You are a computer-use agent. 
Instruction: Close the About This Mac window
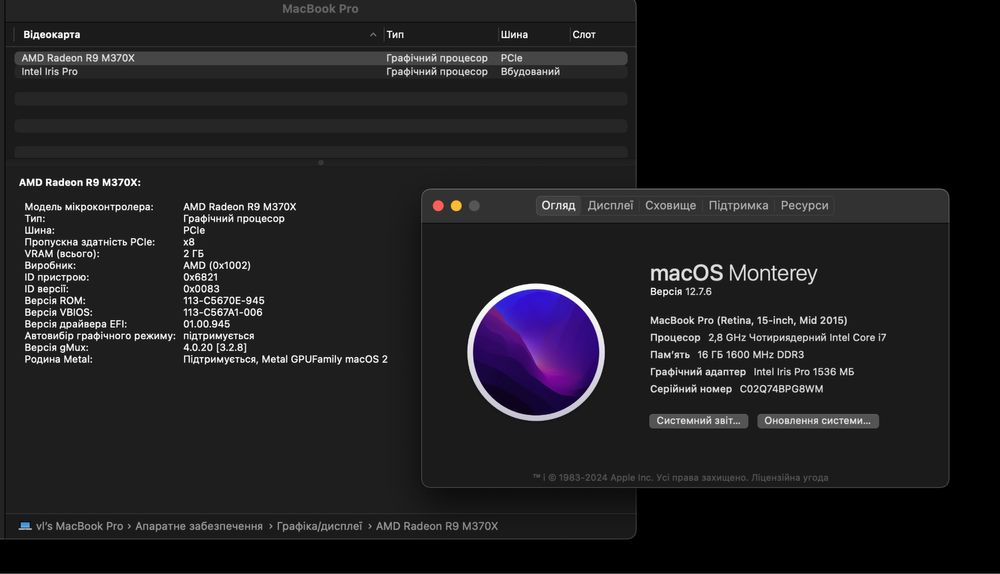pos(438,205)
